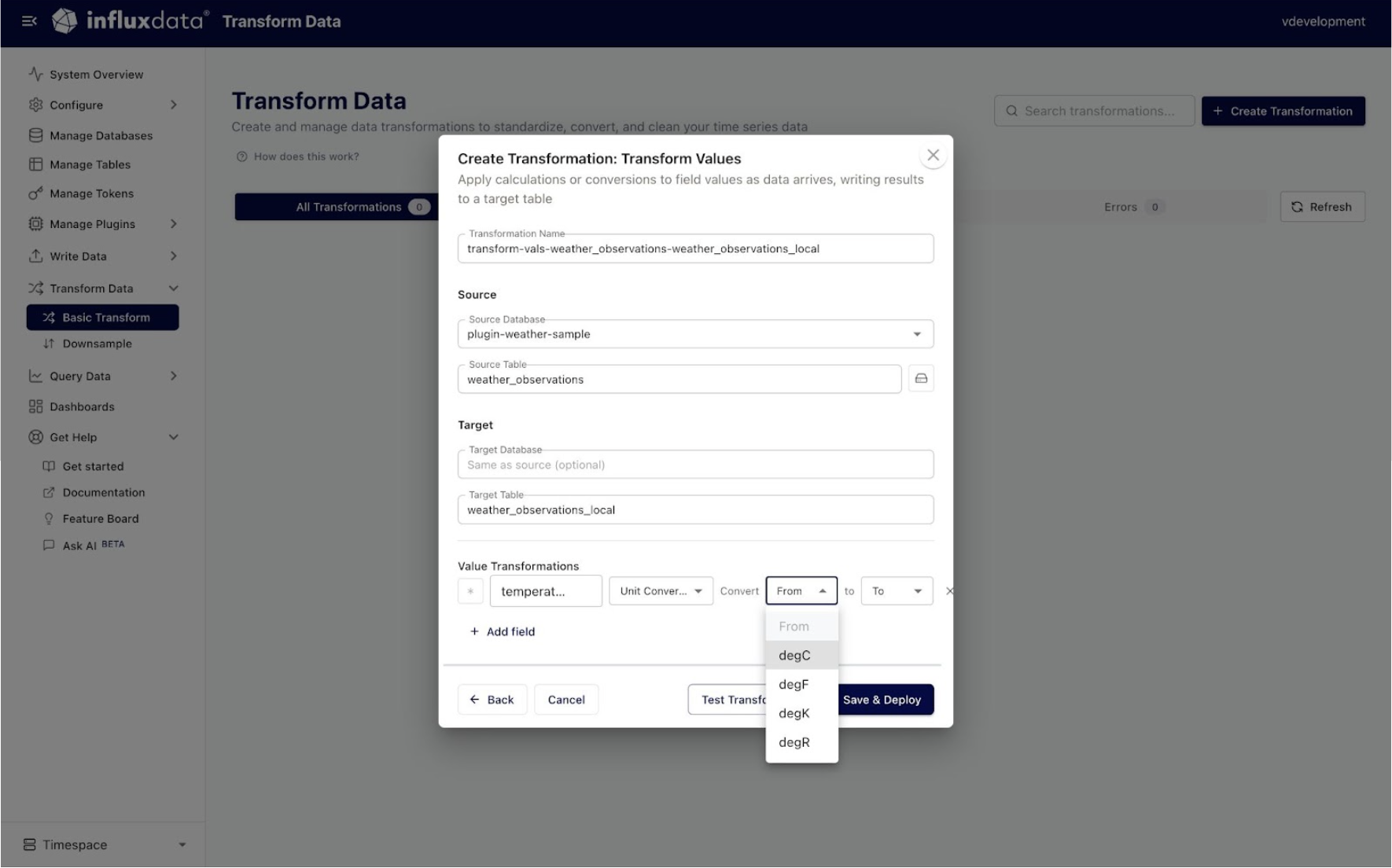Click the Test Transformation button
The width and height of the screenshot is (1392, 868).
[x=727, y=700]
